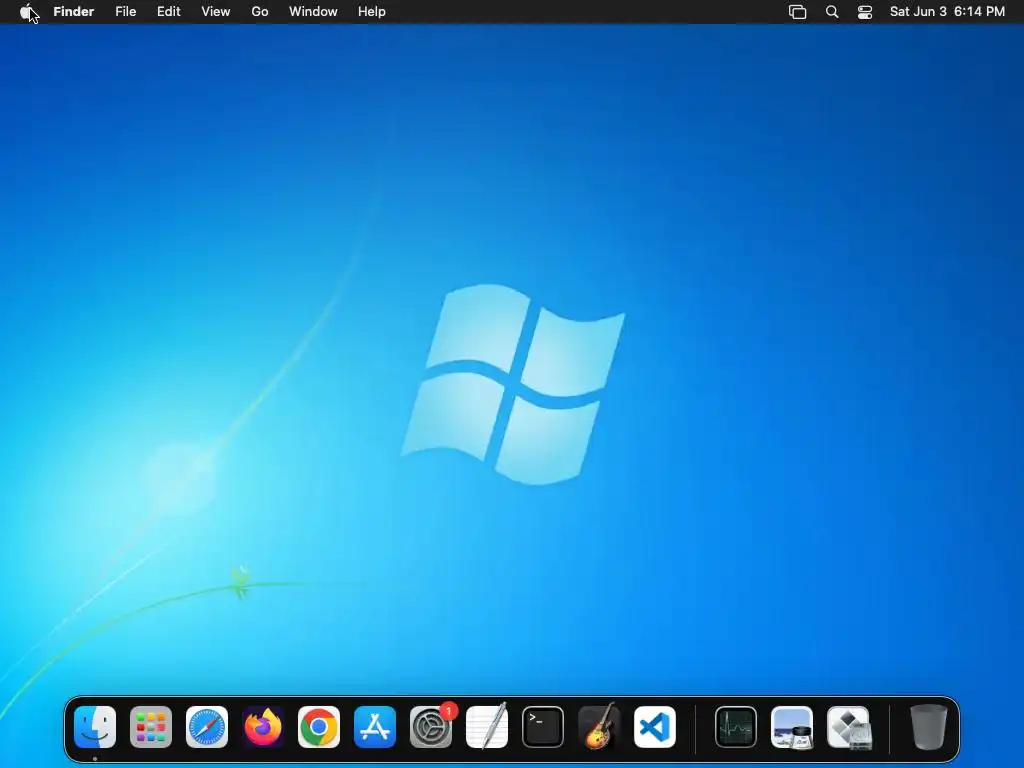Click the Stage Manager windows icon in menu bar
This screenshot has width=1024, height=768.
[797, 12]
